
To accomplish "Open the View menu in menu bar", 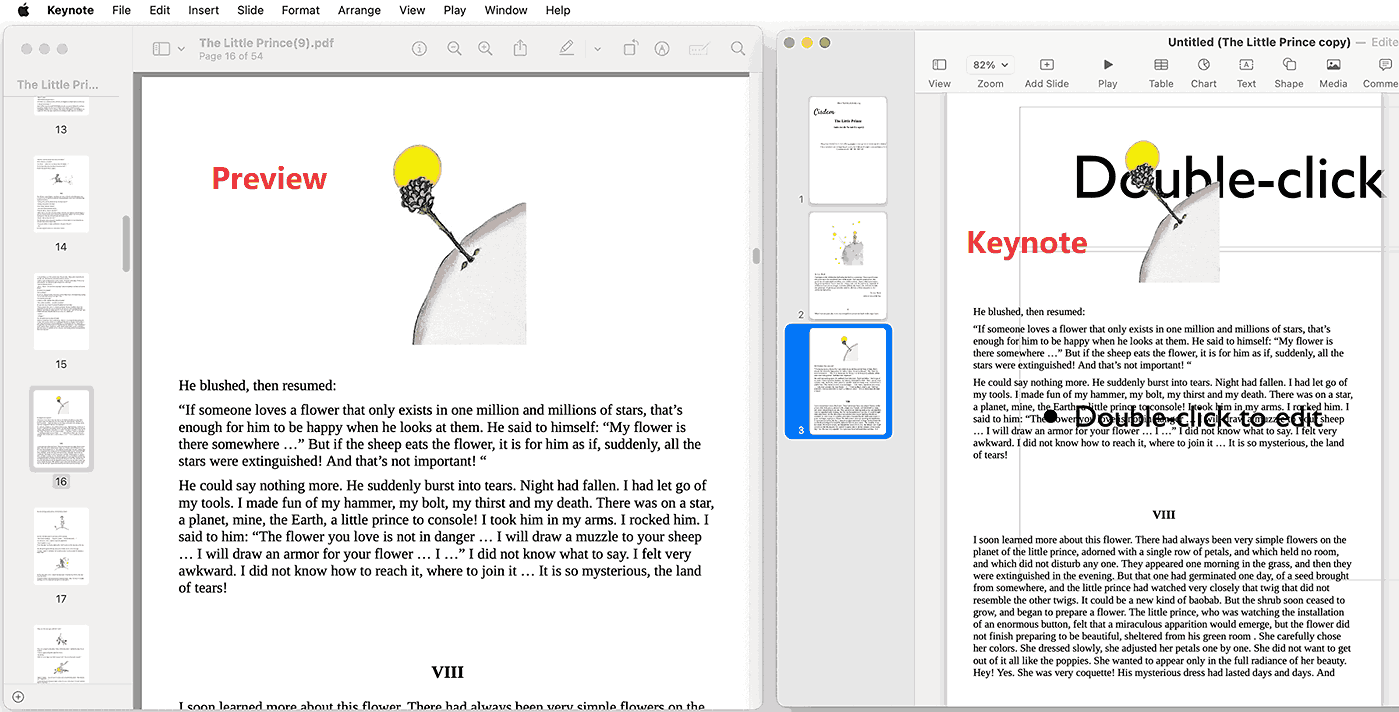I will pyautogui.click(x=412, y=10).
